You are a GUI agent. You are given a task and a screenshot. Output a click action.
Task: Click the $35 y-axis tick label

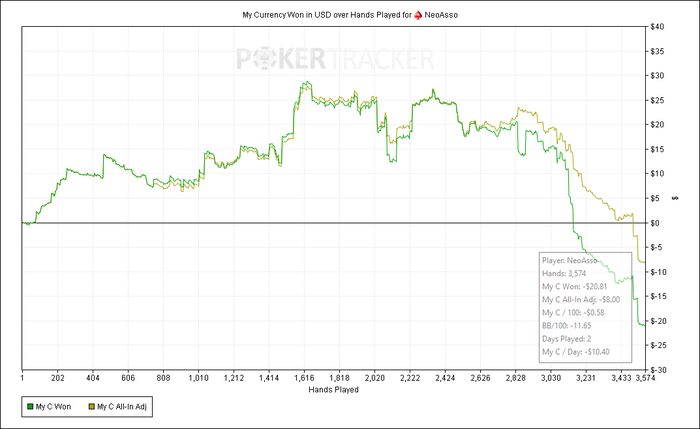tap(658, 51)
